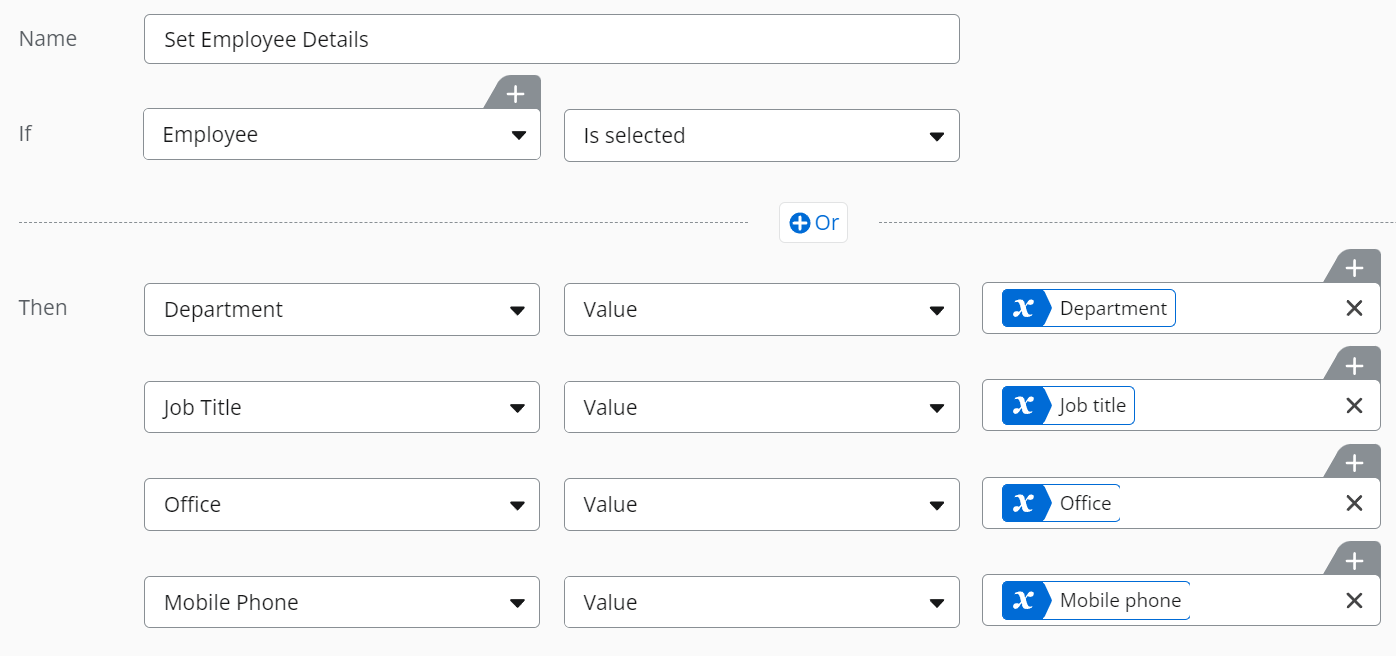Open the Value dropdown in Office row
The height and width of the screenshot is (656, 1396).
[762, 504]
